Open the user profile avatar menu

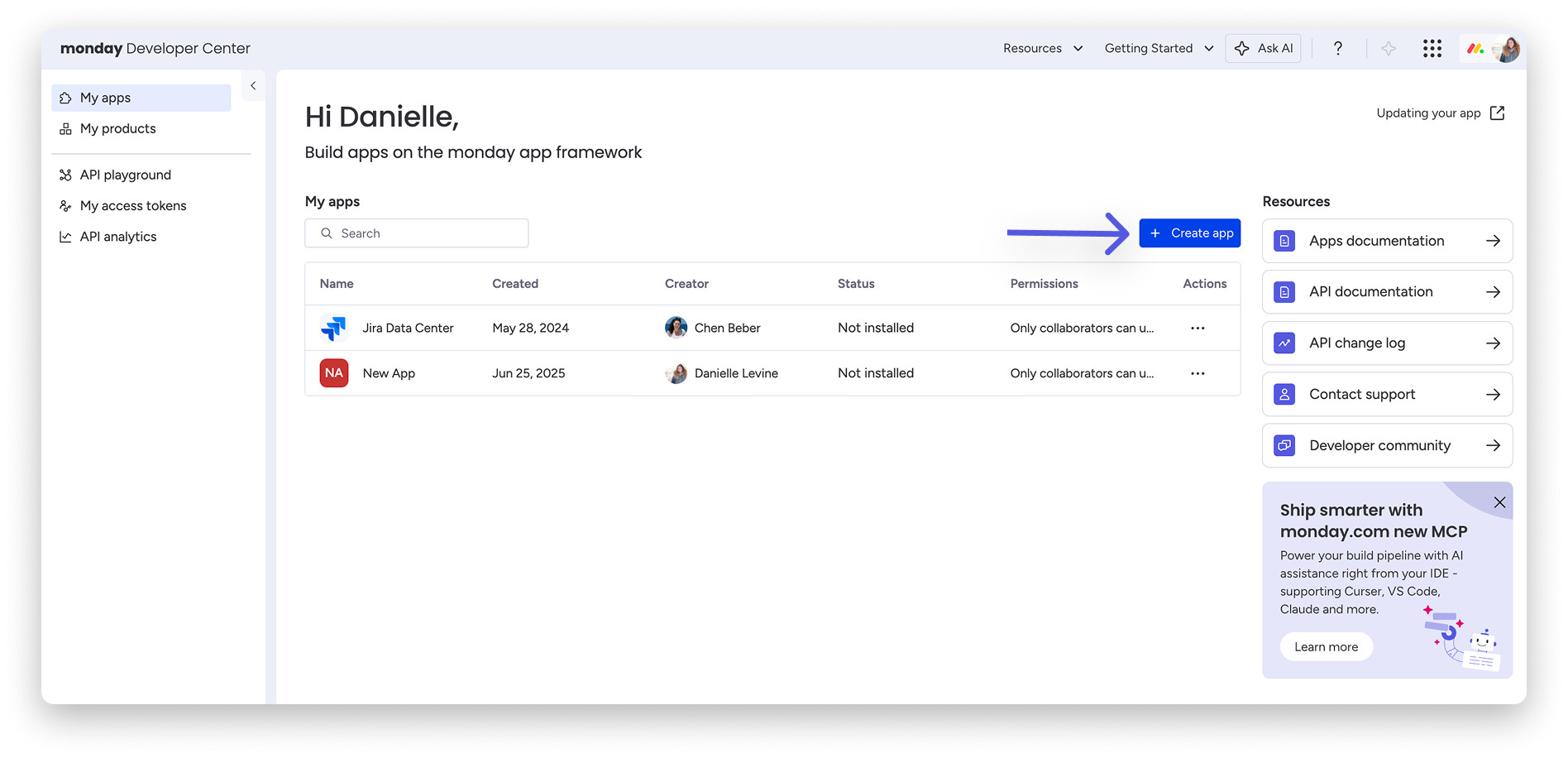click(1507, 49)
